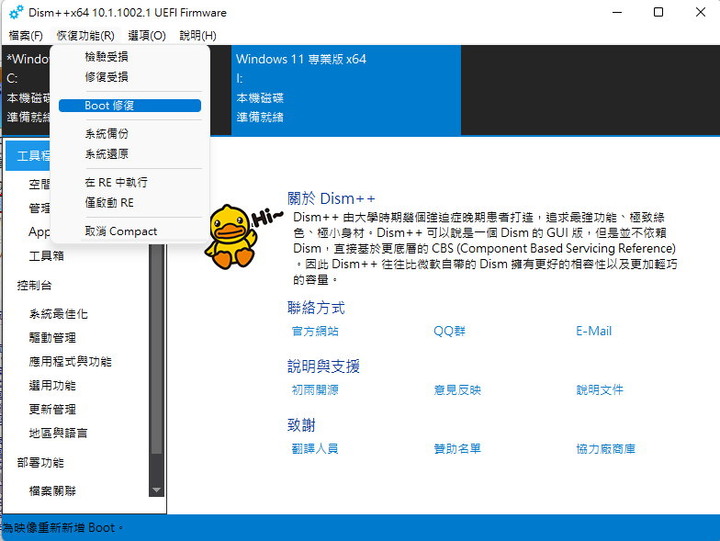
Task: Open the 說明文件 documentation link
Action: pyautogui.click(x=600, y=390)
